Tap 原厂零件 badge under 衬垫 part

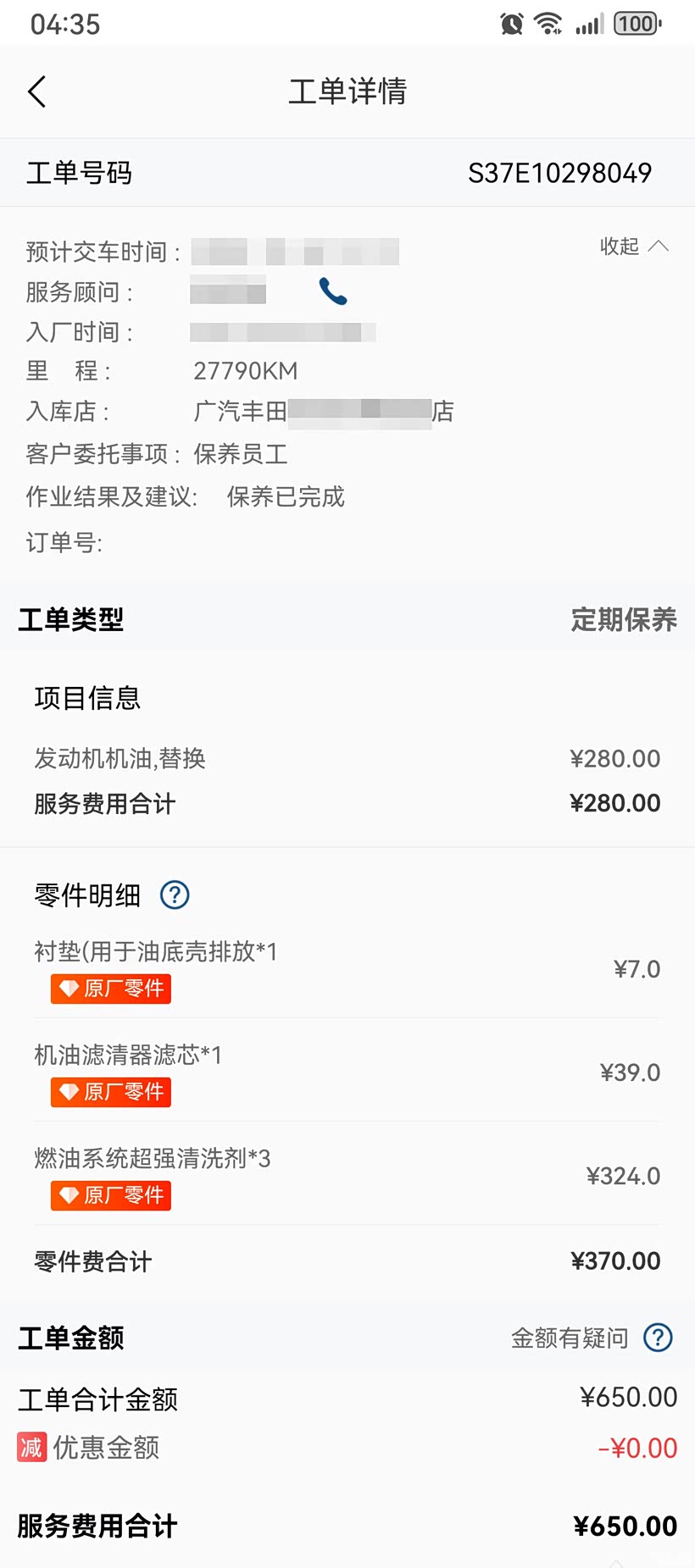(111, 989)
